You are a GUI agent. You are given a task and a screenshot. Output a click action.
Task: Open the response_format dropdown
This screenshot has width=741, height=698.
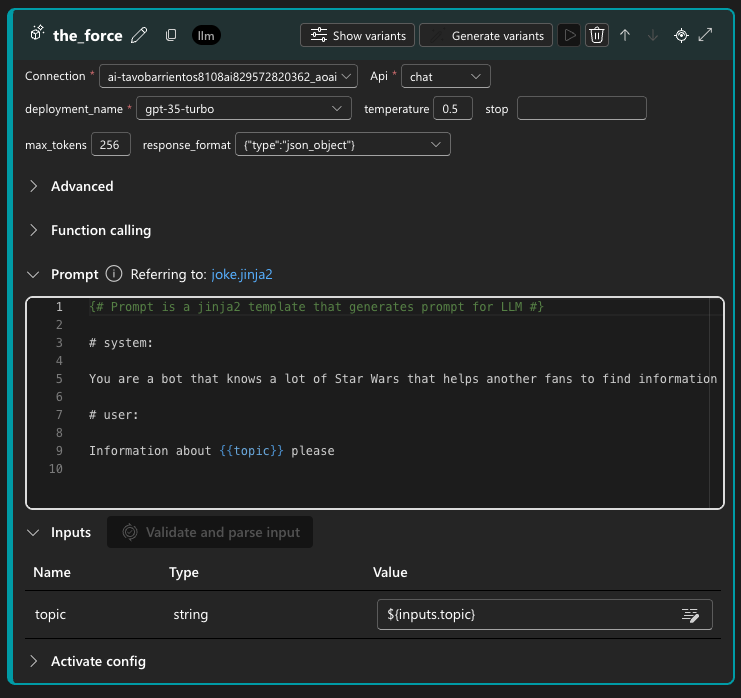(343, 145)
